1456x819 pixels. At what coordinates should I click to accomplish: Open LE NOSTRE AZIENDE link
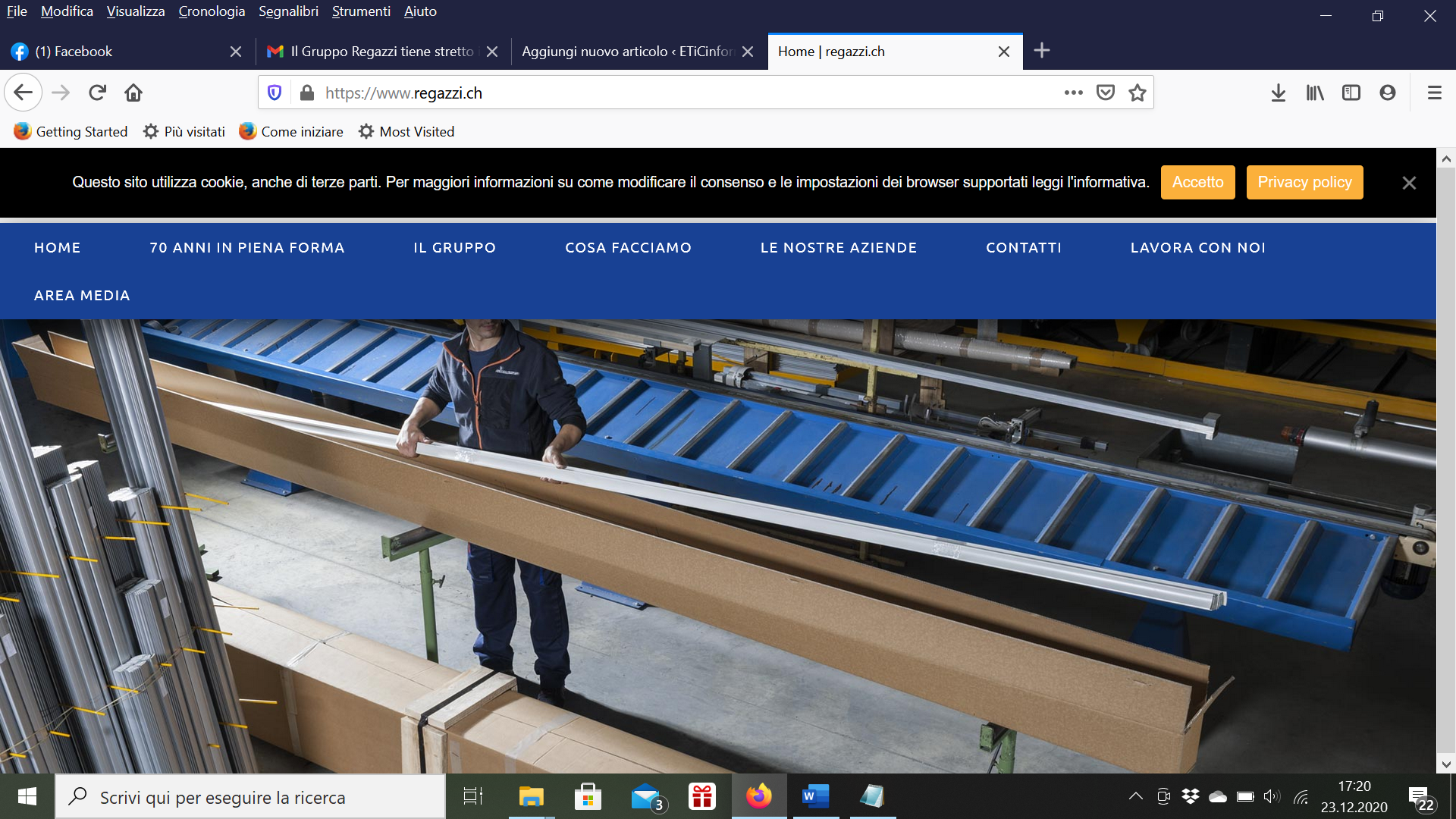(839, 247)
